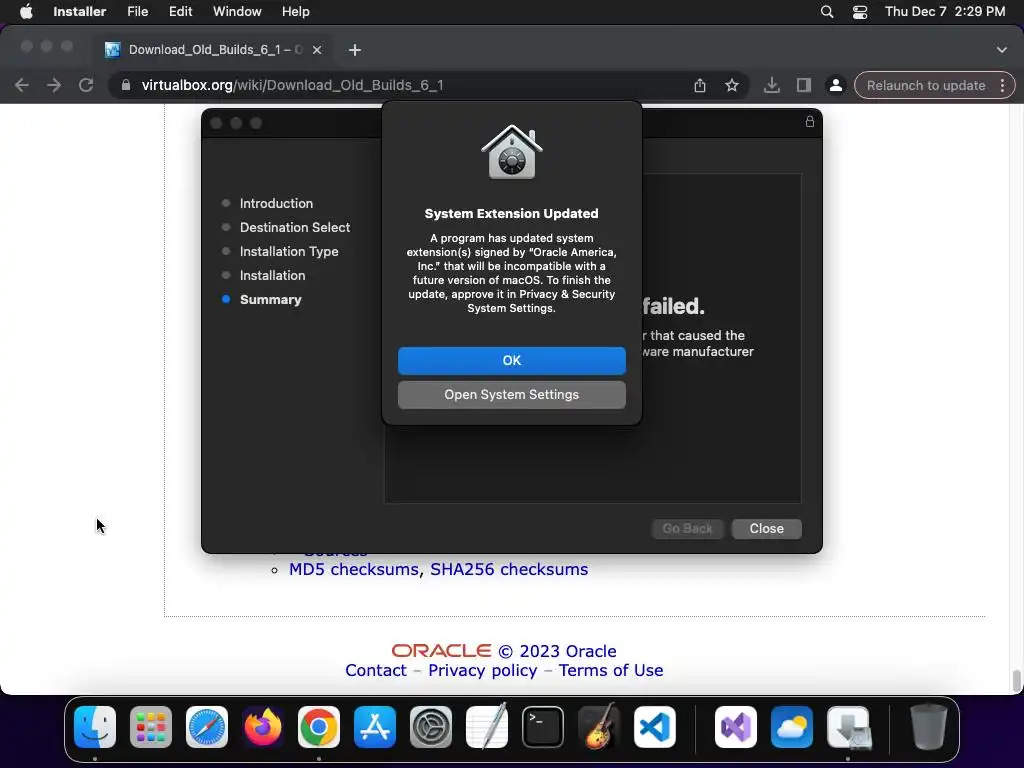Open Chrome downloads
The width and height of the screenshot is (1024, 768).
[x=771, y=85]
